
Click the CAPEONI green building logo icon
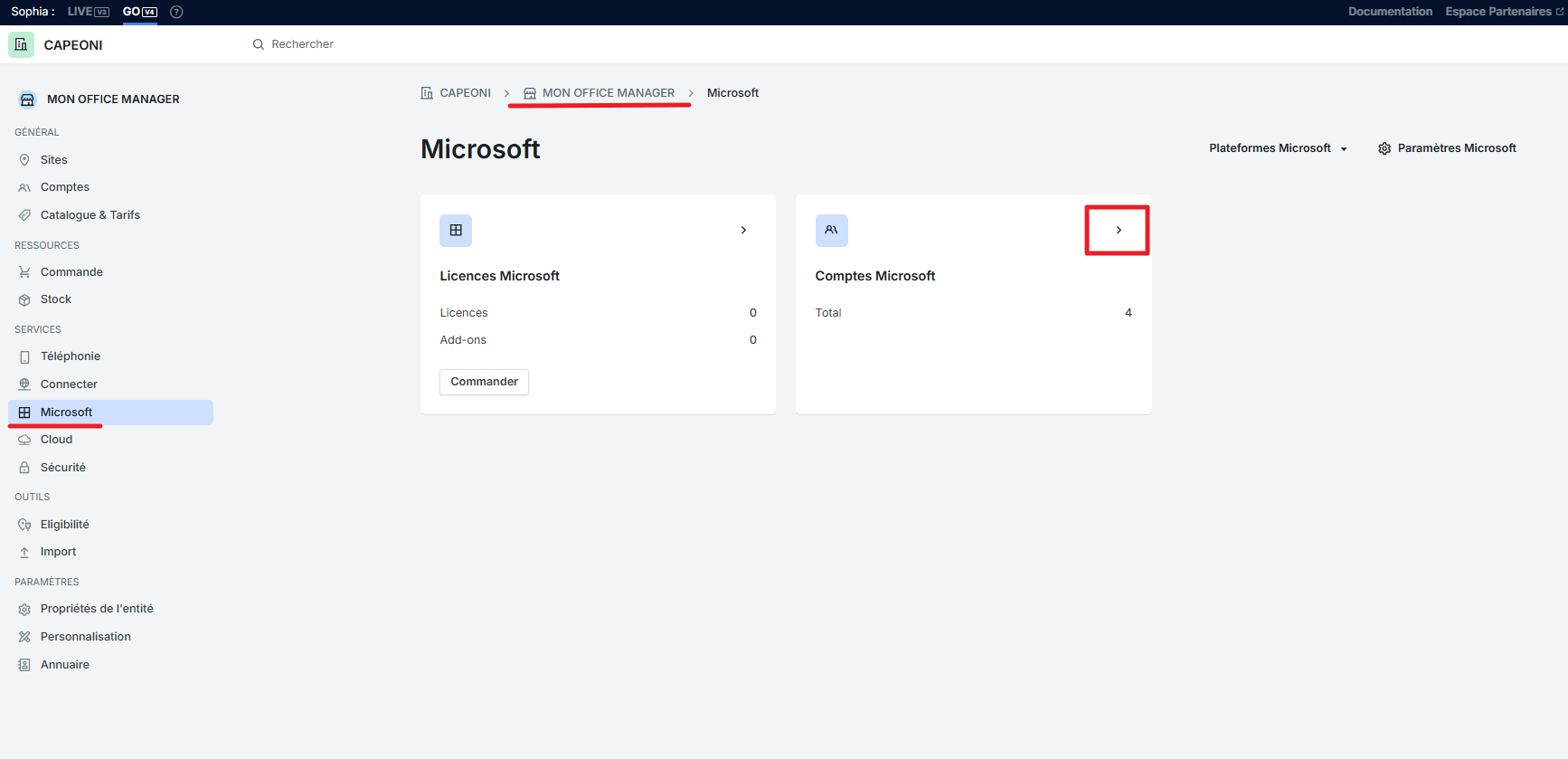tap(21, 44)
